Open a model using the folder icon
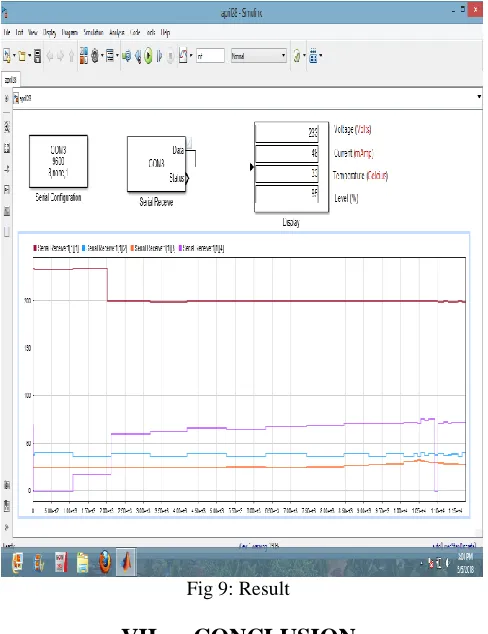The image size is (488, 634). (22, 56)
